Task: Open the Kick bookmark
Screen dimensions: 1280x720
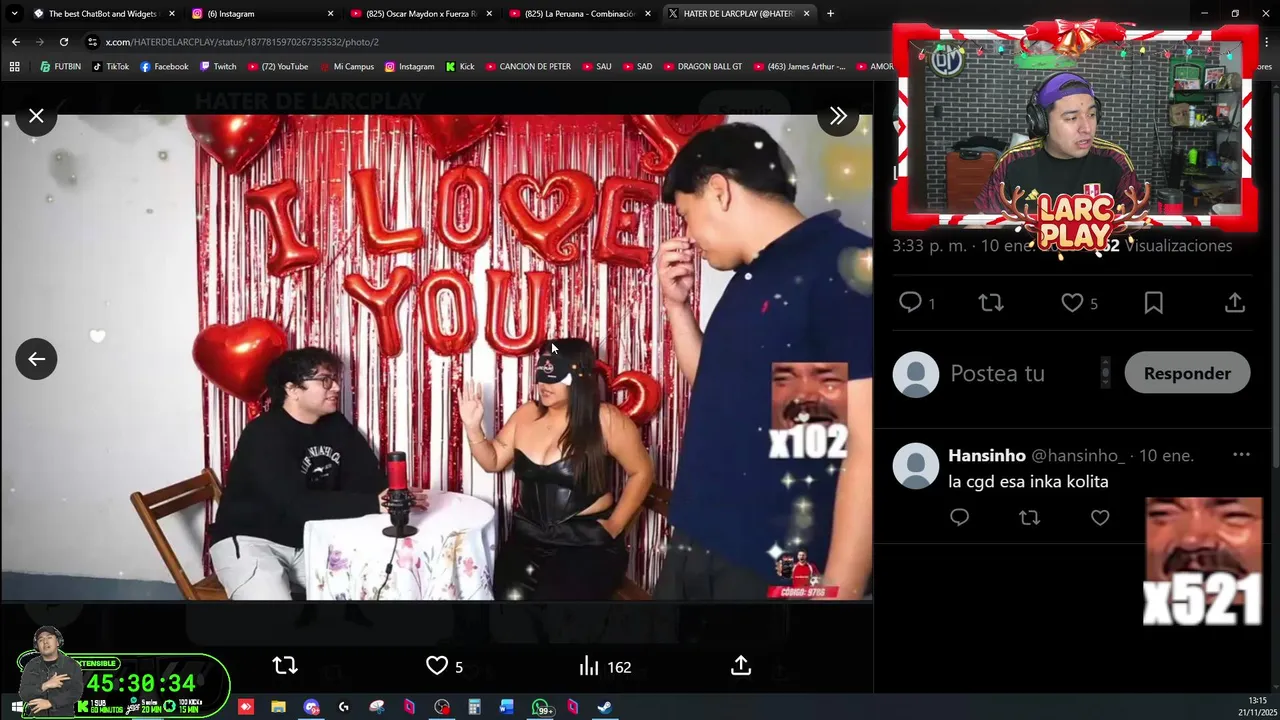Action: click(460, 67)
